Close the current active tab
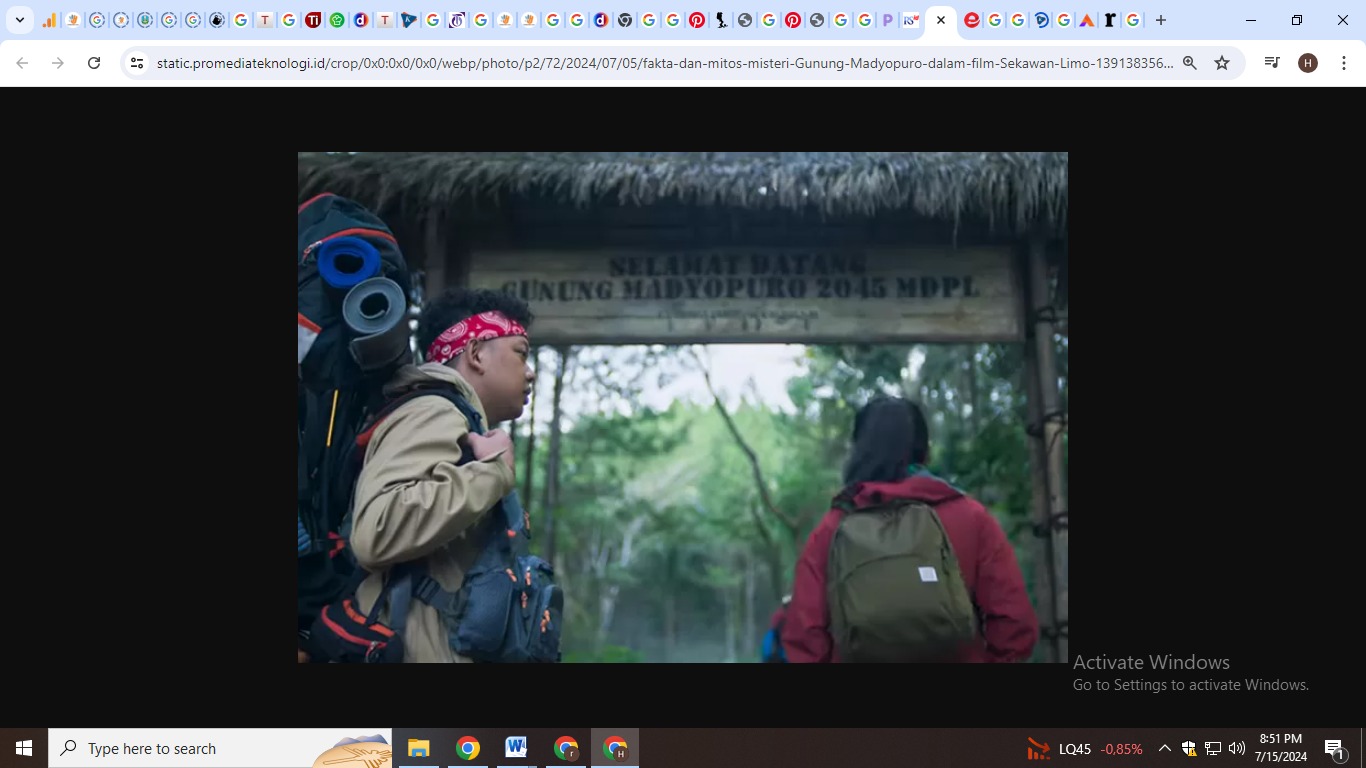Screen dimensions: 1366x768 (941, 20)
